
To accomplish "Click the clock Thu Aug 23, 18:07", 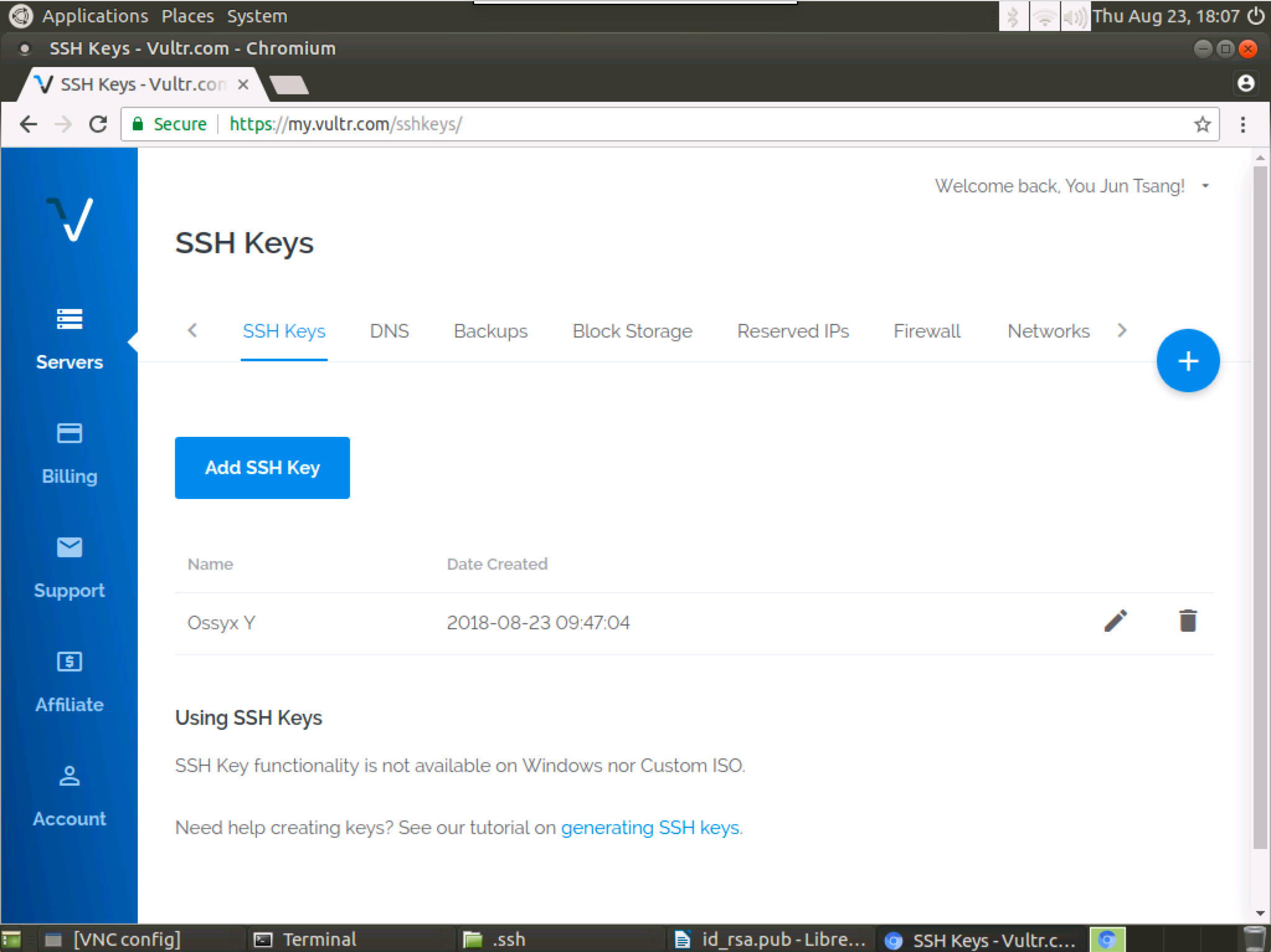I will click(x=1165, y=16).
